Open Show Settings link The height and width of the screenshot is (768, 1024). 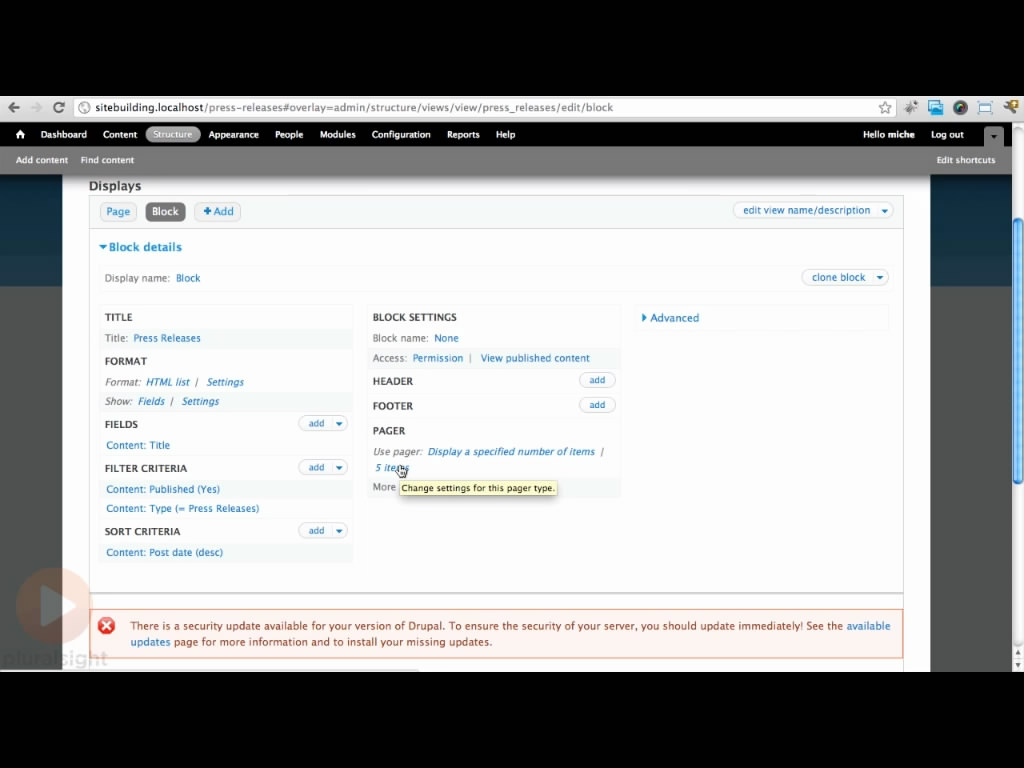pos(200,402)
